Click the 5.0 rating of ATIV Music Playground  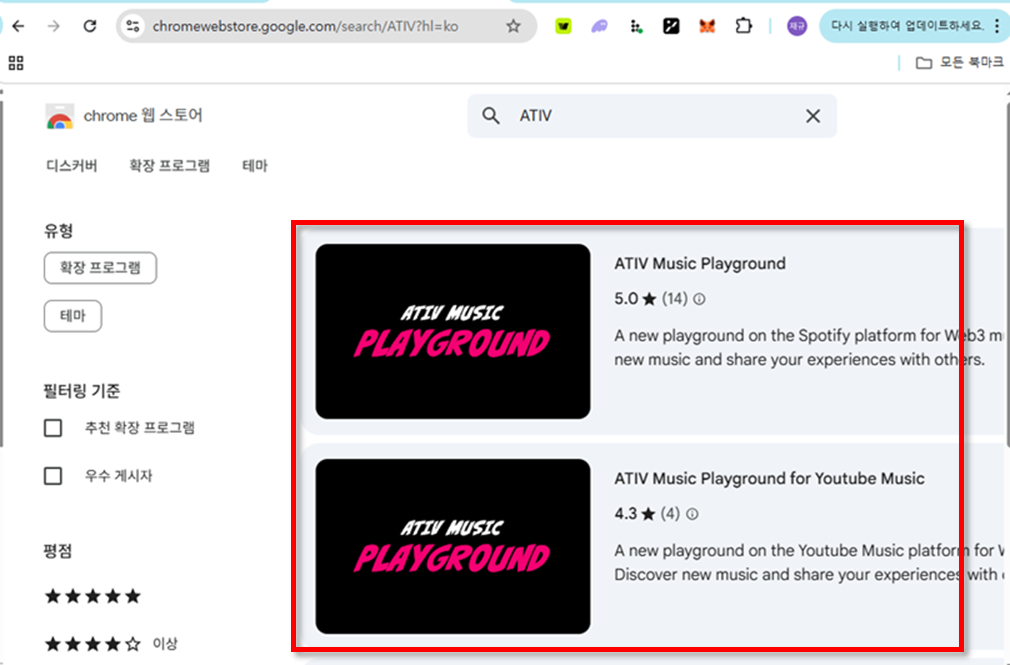[634, 299]
